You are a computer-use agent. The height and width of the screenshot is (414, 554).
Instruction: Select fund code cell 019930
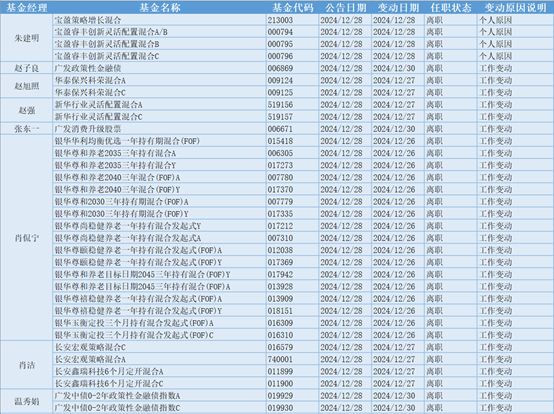tap(293, 408)
